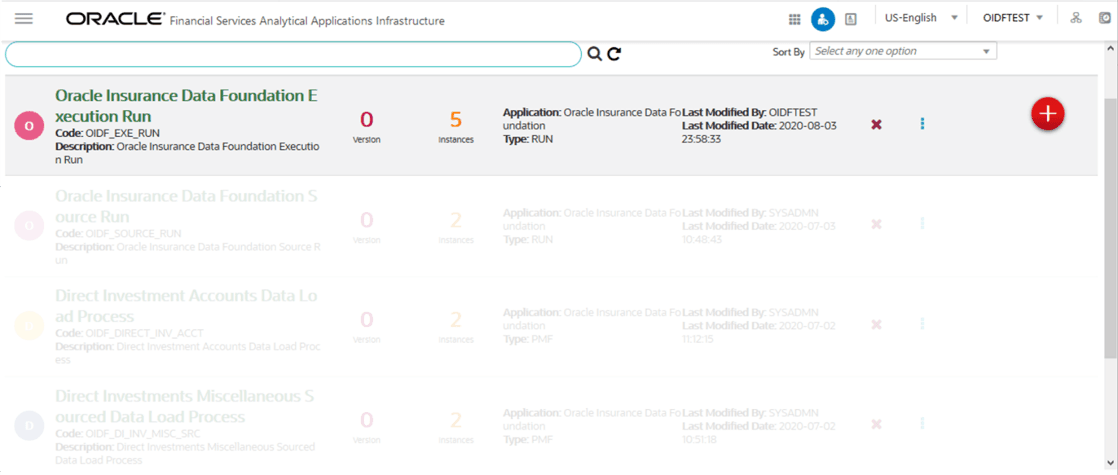This screenshot has width=1118, height=475.
Task: Click the red add process button
Action: pyautogui.click(x=1047, y=113)
